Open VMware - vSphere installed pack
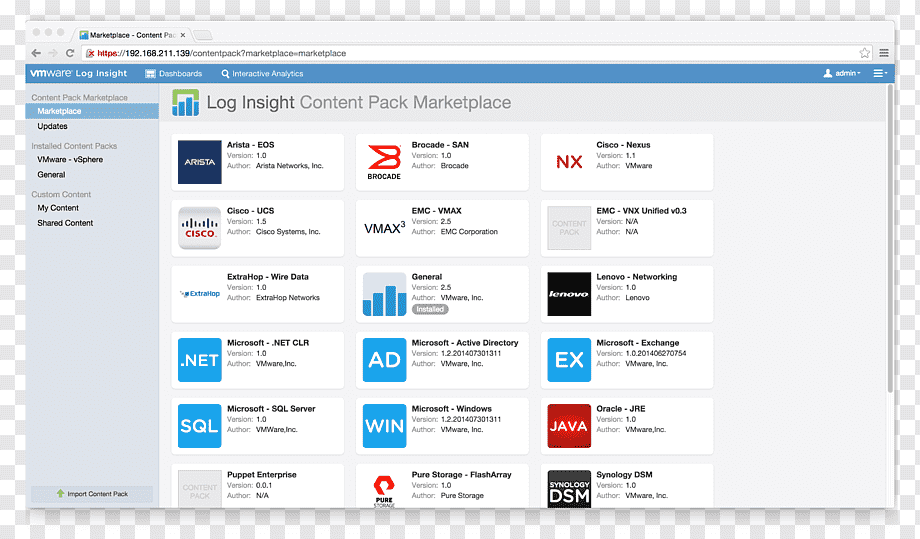The image size is (920, 539). pos(70,160)
